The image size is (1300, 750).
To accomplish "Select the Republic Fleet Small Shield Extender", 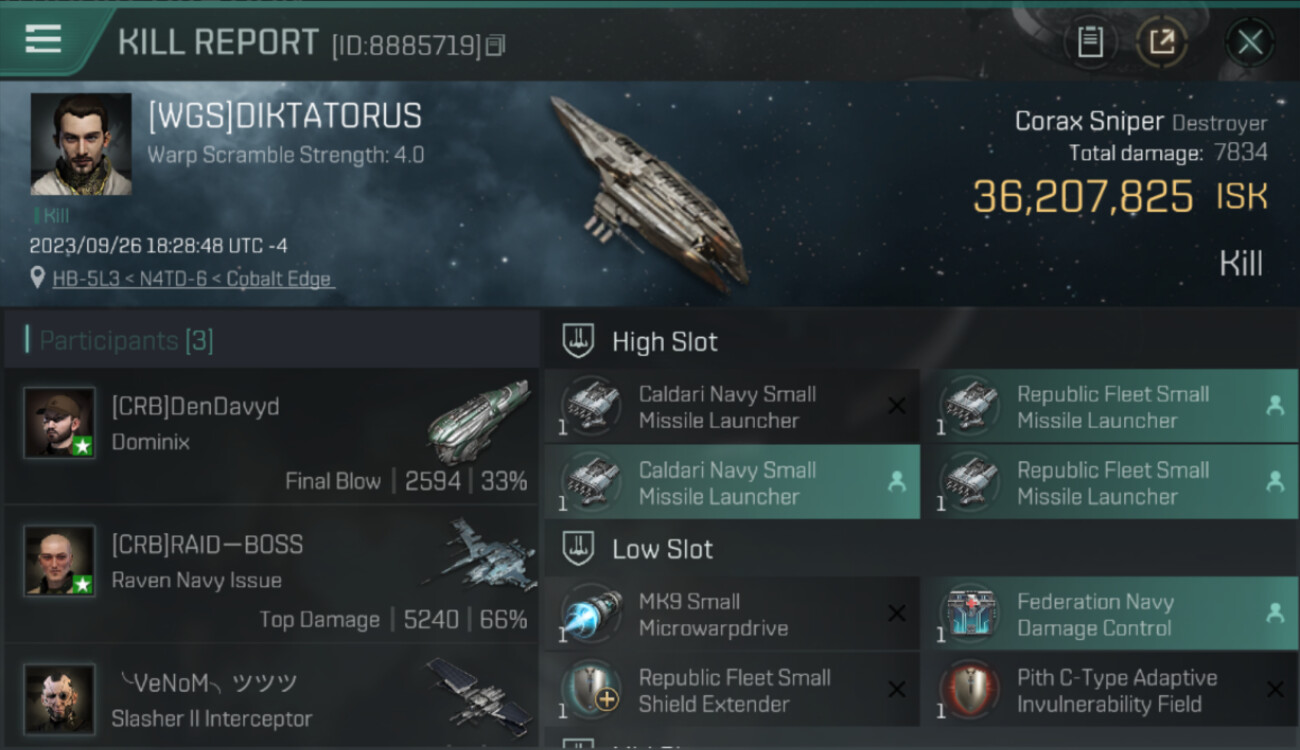I will click(x=732, y=690).
